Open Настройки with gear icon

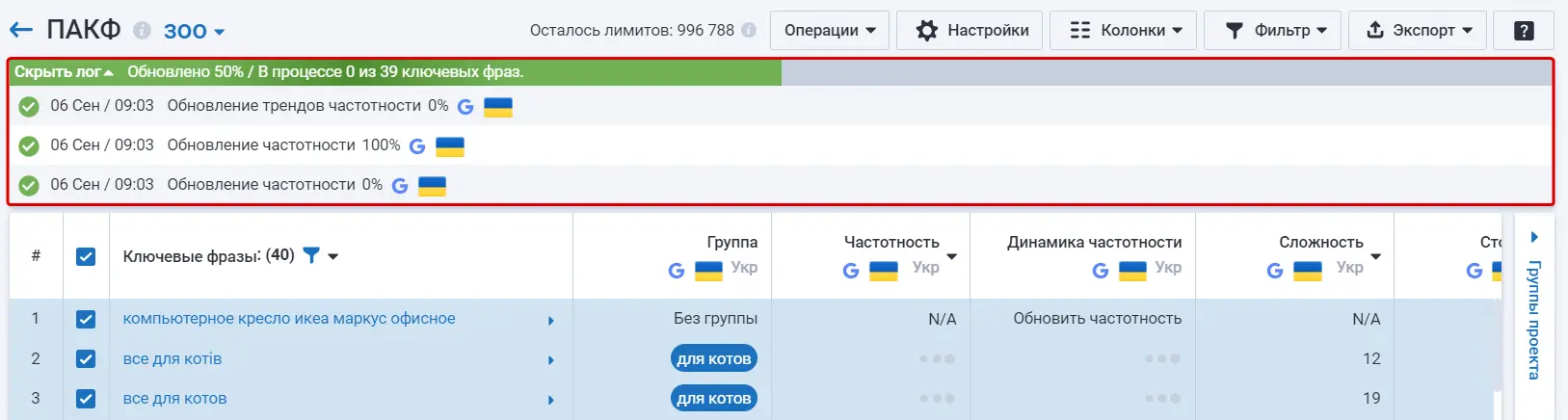(x=970, y=31)
